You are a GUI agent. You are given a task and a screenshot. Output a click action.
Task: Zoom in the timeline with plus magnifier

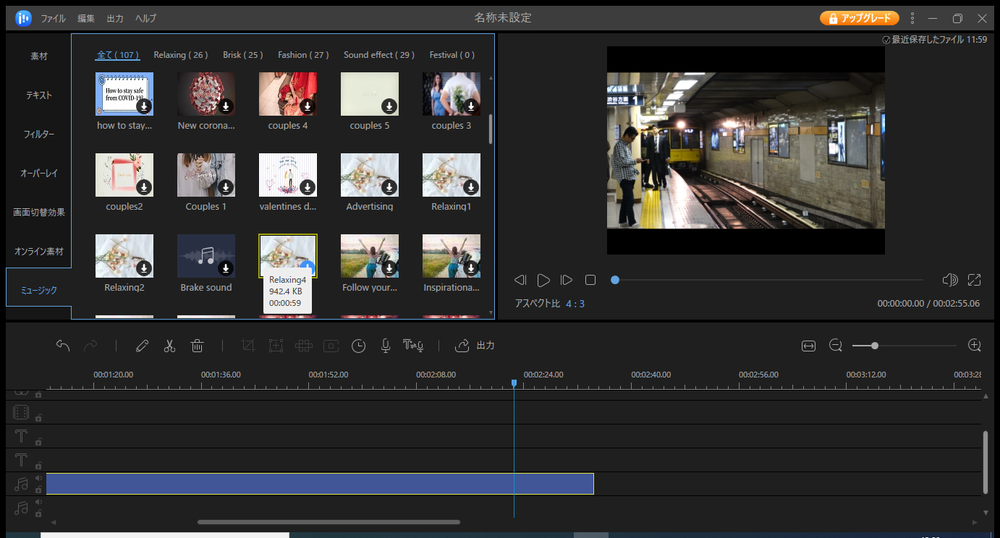click(974, 345)
